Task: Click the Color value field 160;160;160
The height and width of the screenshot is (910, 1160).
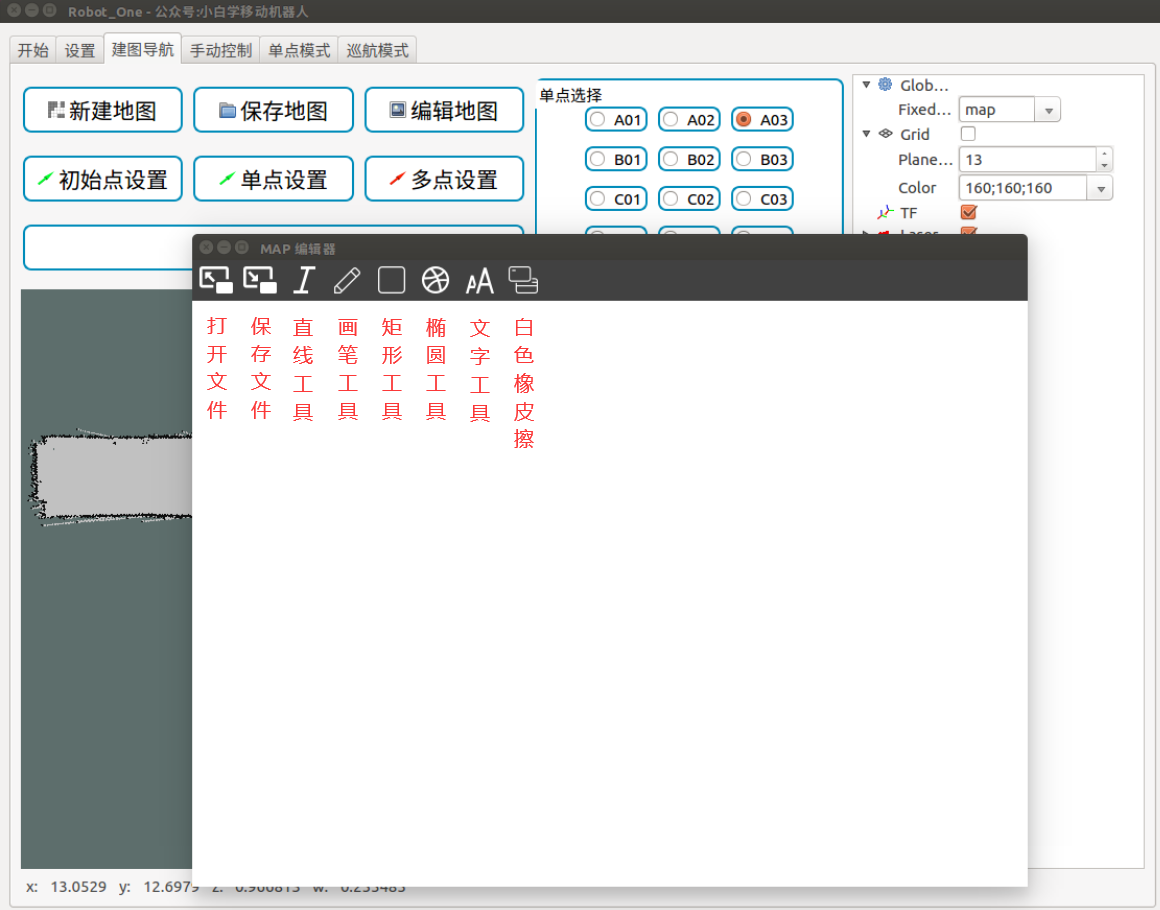Action: click(1023, 188)
